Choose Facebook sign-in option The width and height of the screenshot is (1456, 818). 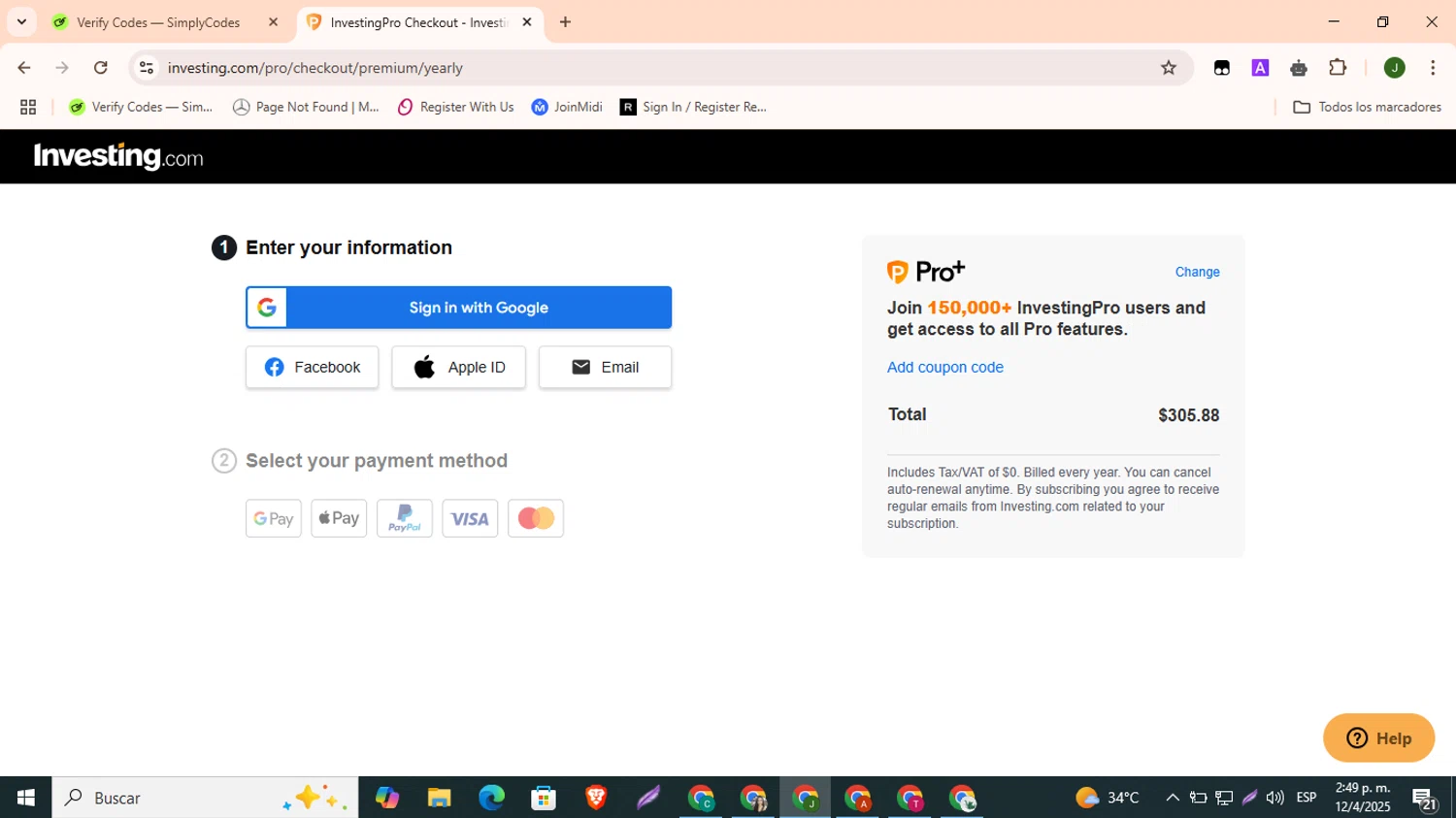click(312, 367)
